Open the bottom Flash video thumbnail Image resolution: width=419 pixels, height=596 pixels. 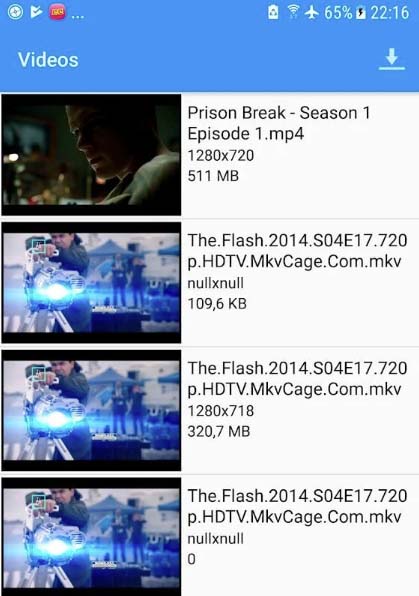click(91, 537)
